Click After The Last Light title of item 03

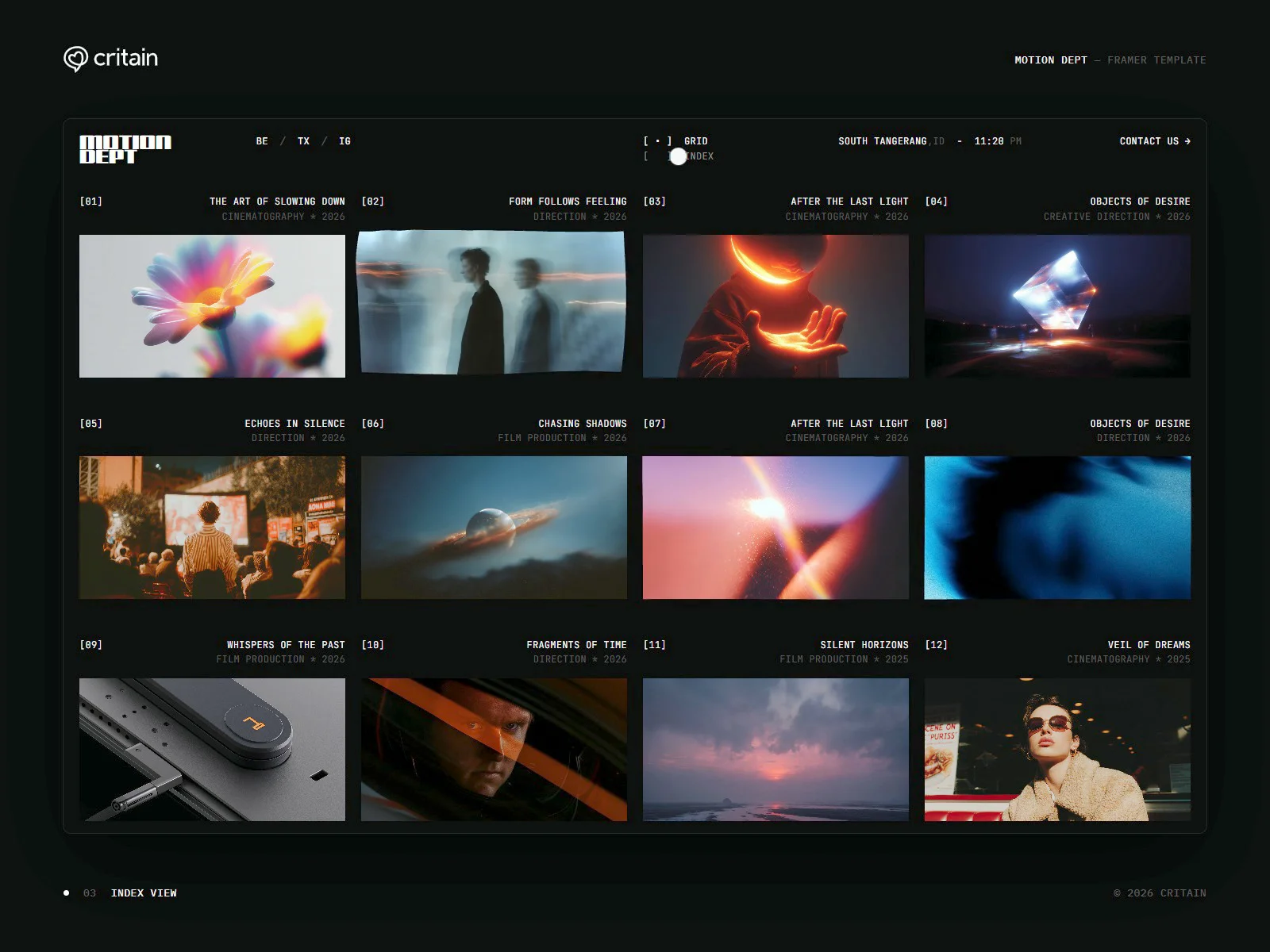click(849, 202)
